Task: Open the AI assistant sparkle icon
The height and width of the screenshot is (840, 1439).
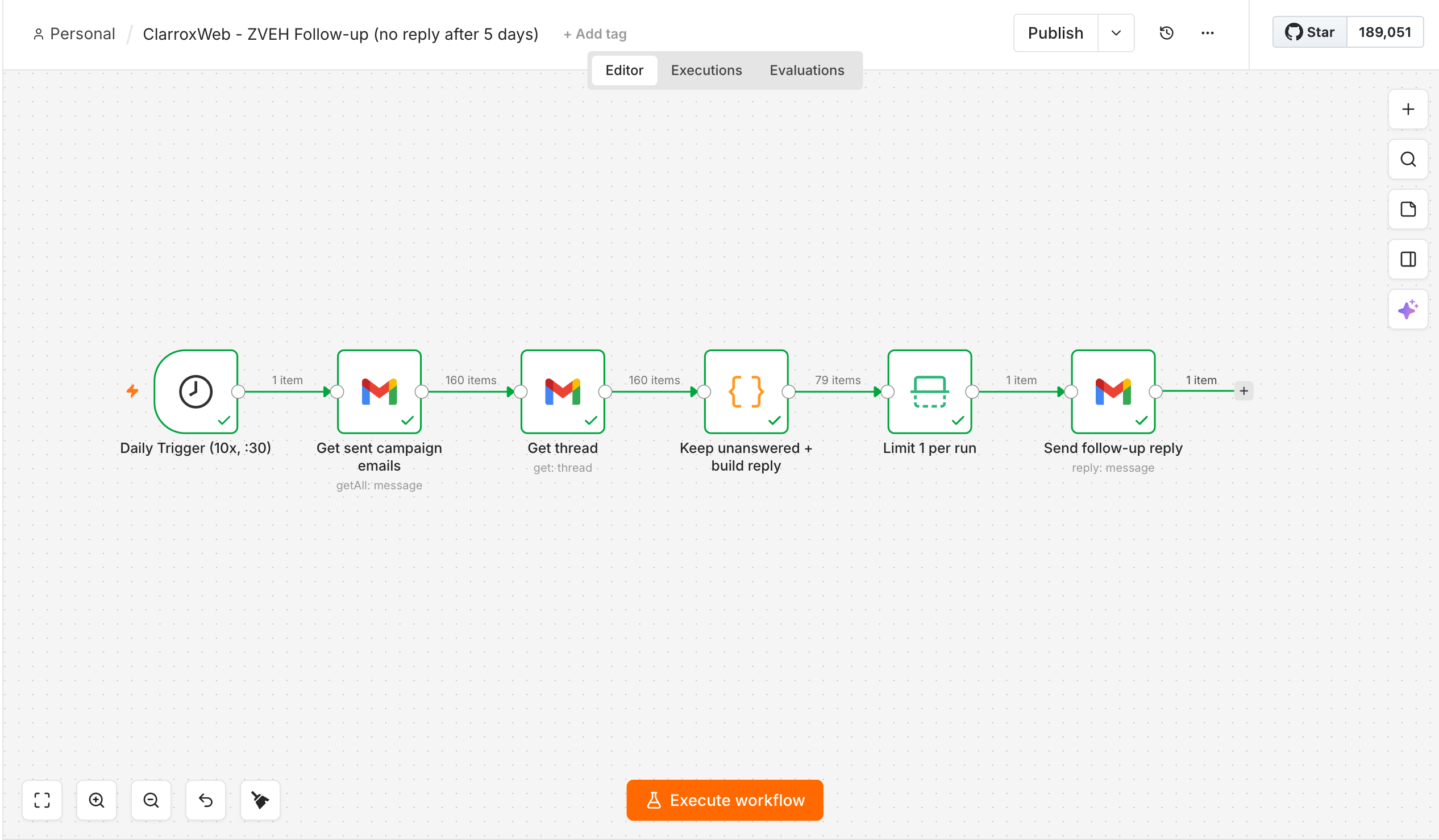Action: click(x=1408, y=310)
